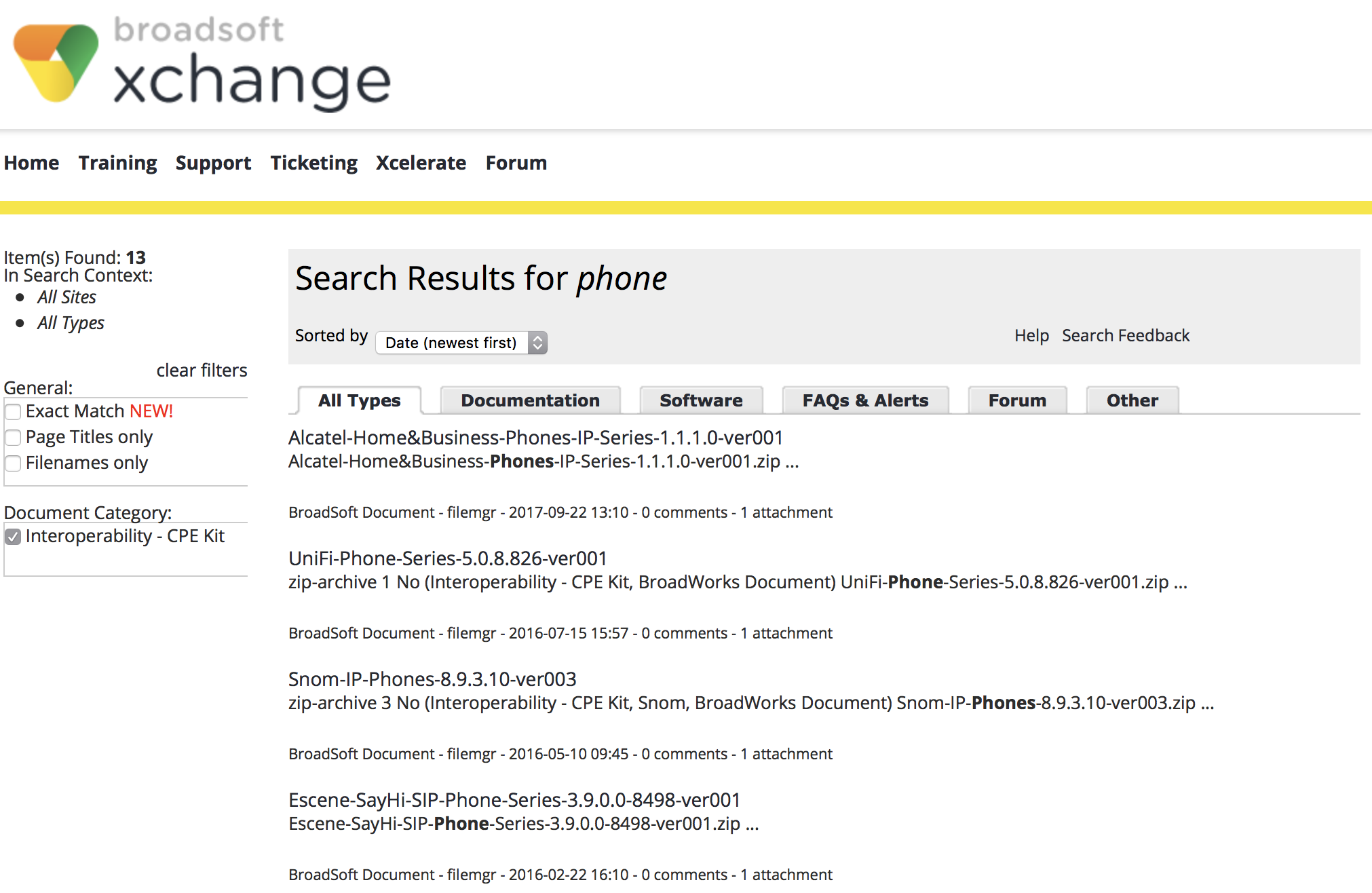Click metadata line dated 2016-02-22 16:10
Image resolution: width=1372 pixels, height=893 pixels.
pos(560,875)
